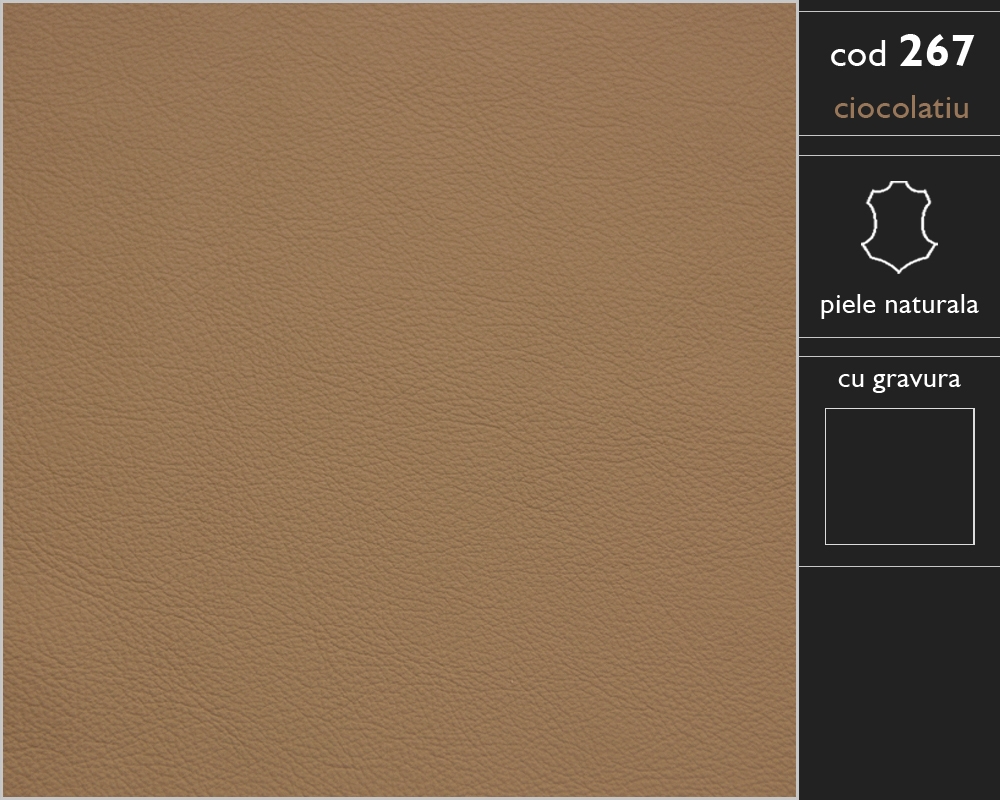Click the bold code number 267
This screenshot has width=1000, height=800.
pos(936,51)
